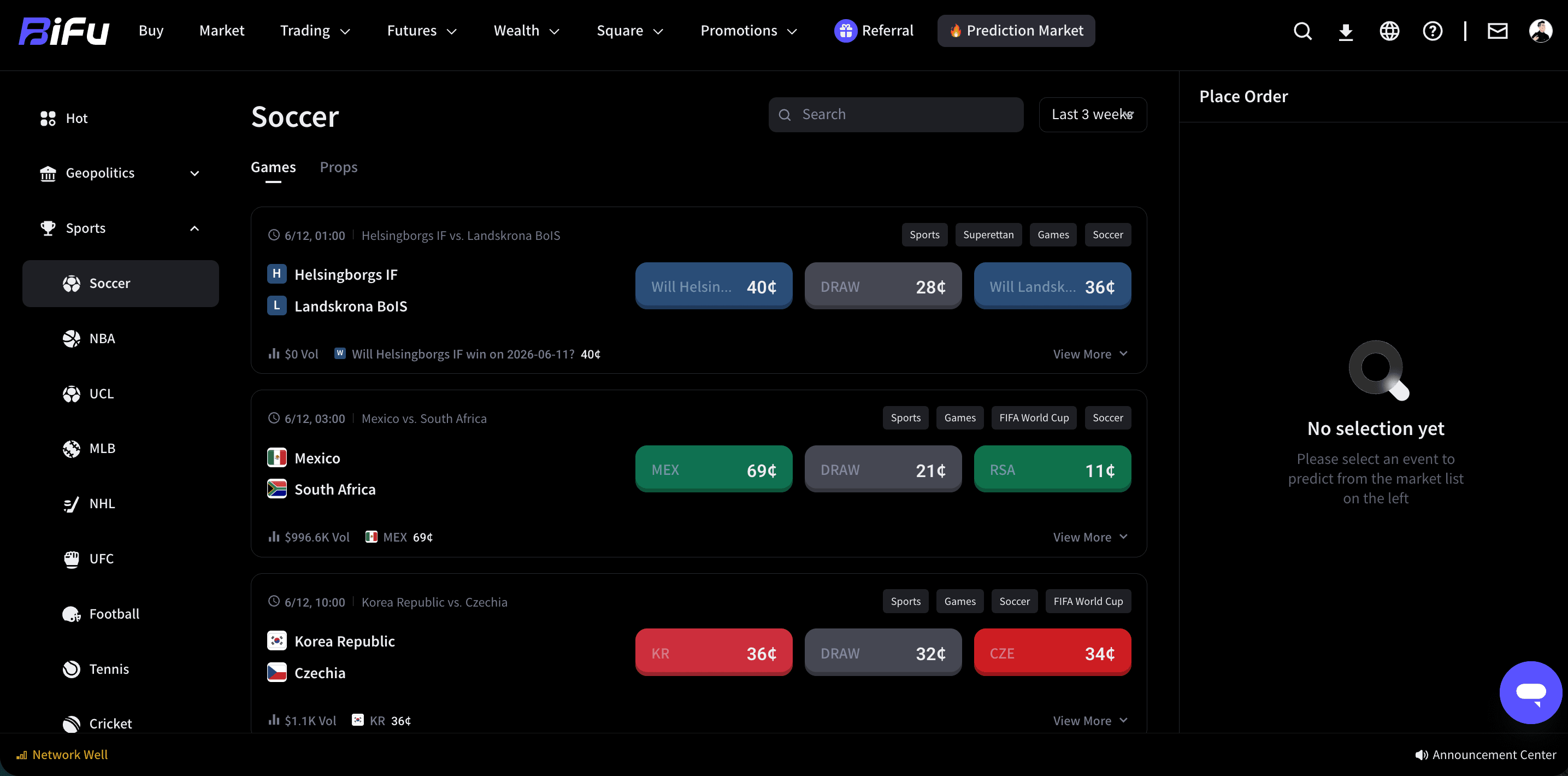The height and width of the screenshot is (776, 1568).
Task: Bet DRAW at 28¢
Action: coord(883,286)
